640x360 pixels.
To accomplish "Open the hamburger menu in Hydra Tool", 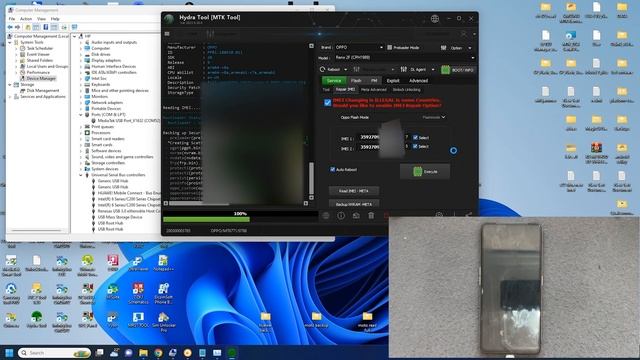I will coord(167,34).
